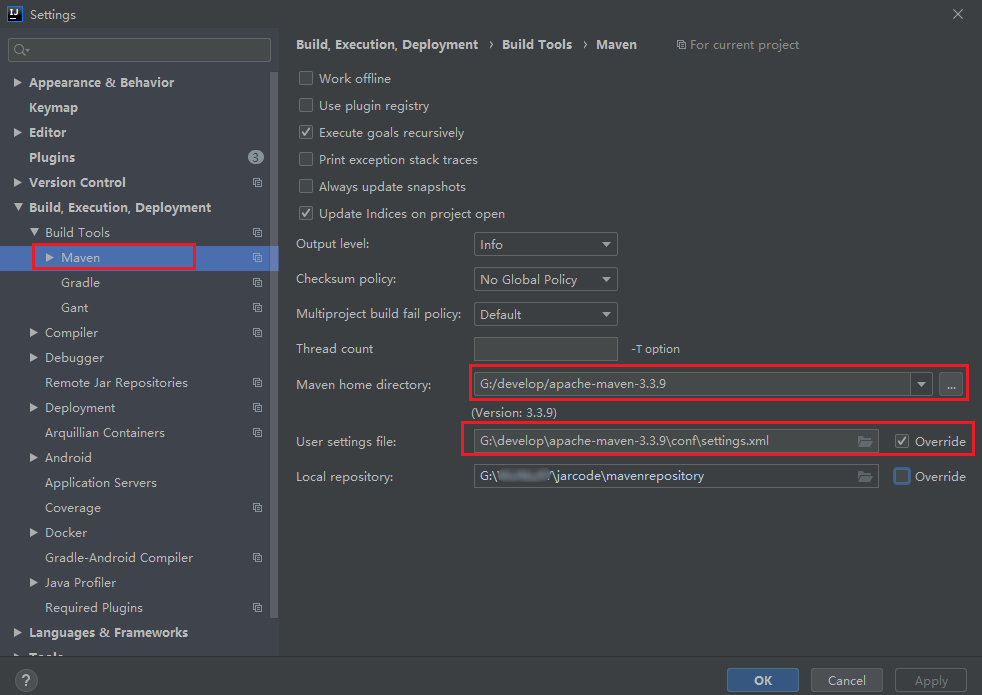
Task: Open Multiproject build fail policy dropdown
Action: click(545, 314)
